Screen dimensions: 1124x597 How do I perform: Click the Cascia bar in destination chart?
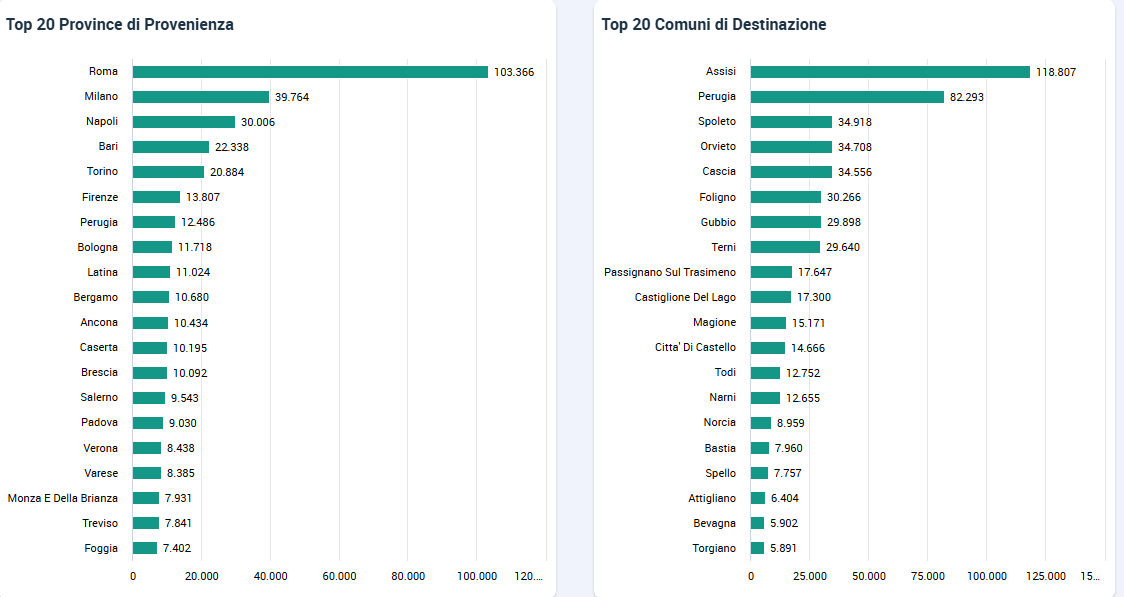coord(791,172)
